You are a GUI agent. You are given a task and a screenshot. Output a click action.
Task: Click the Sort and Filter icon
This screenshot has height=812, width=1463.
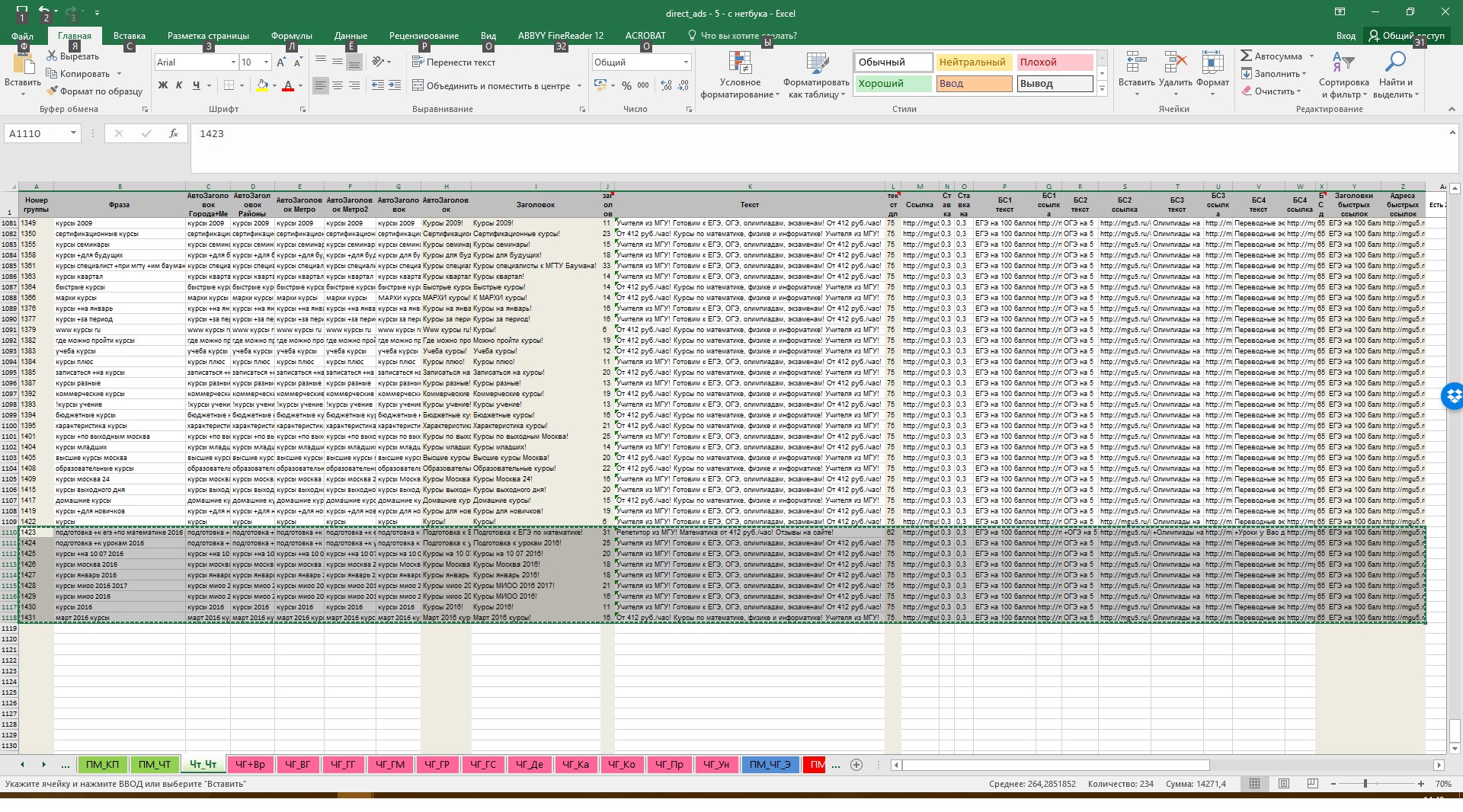1343,64
